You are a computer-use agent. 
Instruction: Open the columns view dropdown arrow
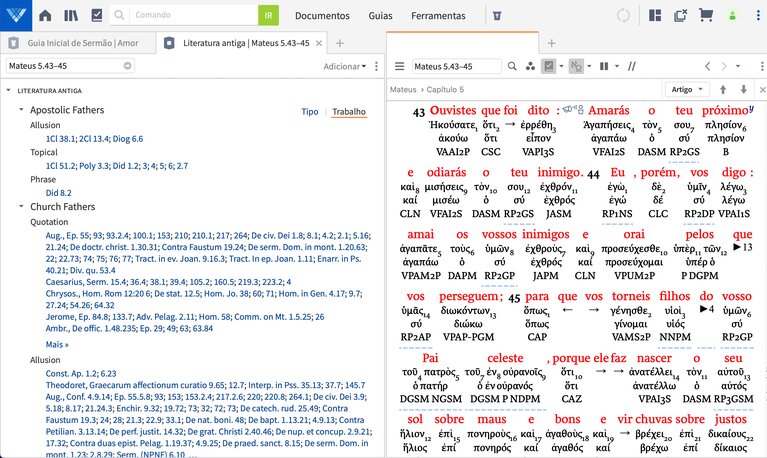[x=617, y=66]
